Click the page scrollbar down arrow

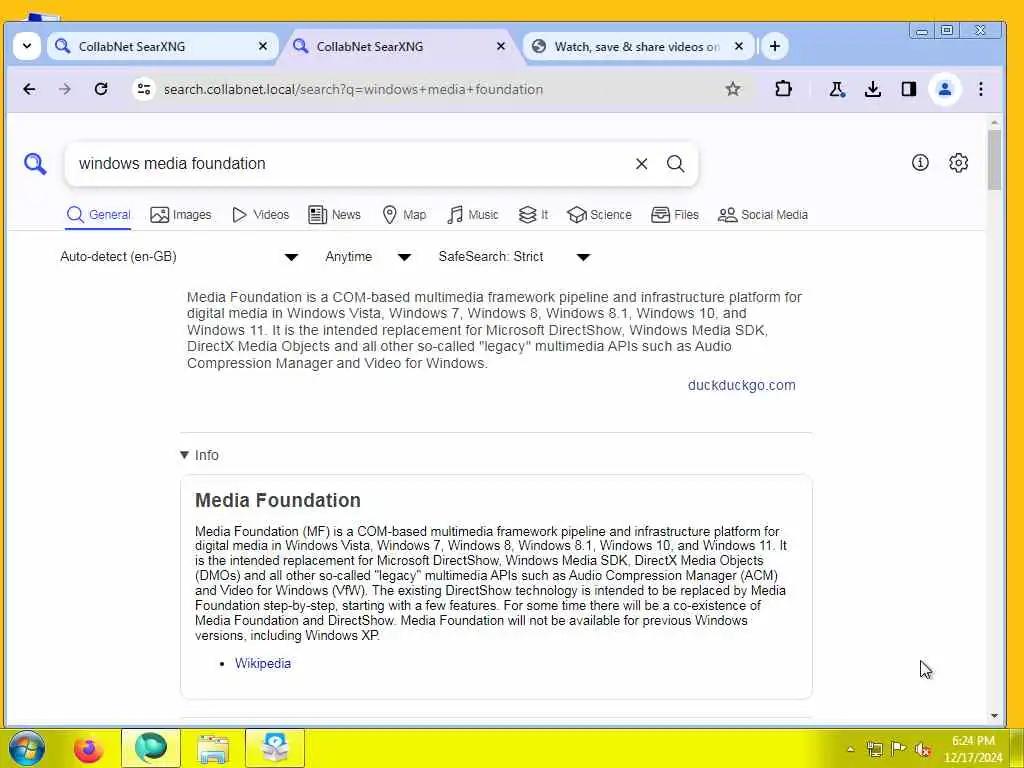point(994,716)
